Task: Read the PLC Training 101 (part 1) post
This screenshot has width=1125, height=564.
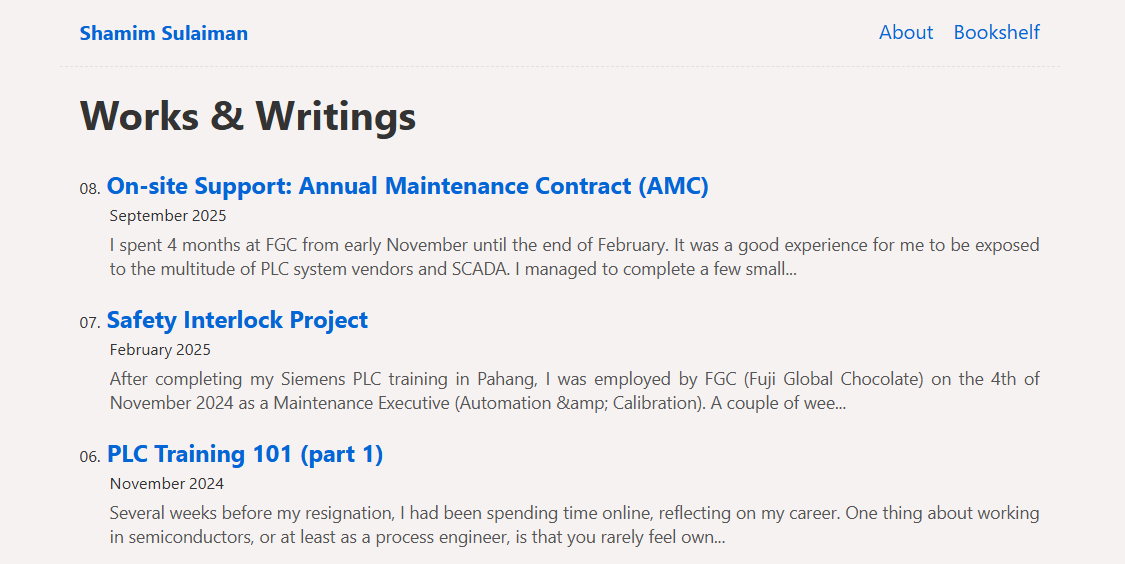Action: [x=245, y=454]
